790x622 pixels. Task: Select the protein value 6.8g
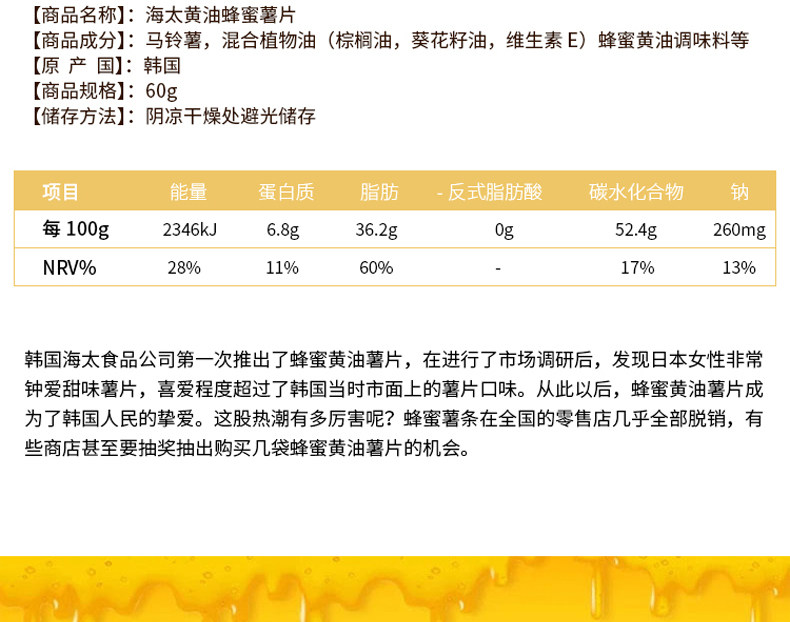coord(283,230)
